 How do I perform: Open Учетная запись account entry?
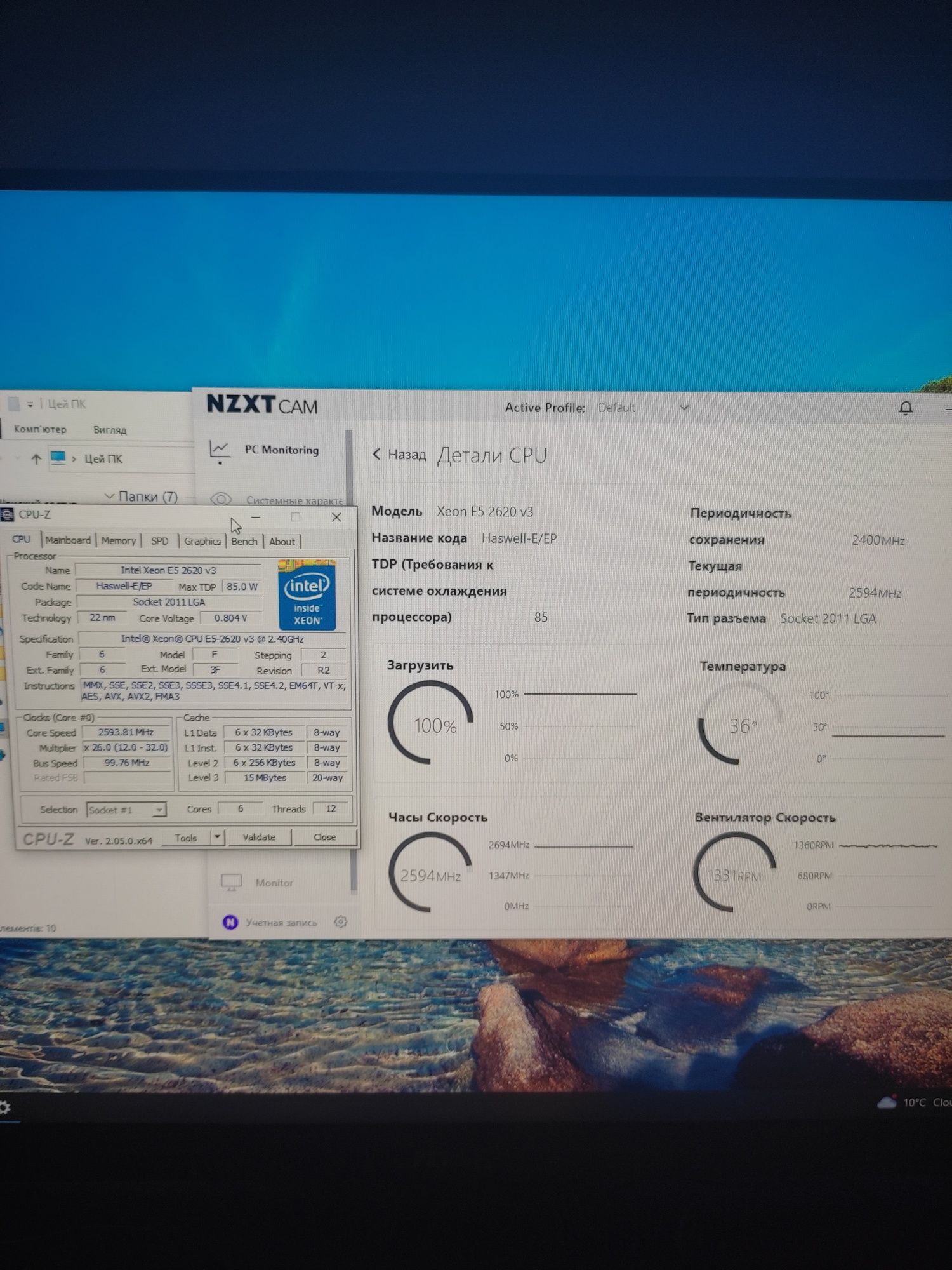coord(281,923)
